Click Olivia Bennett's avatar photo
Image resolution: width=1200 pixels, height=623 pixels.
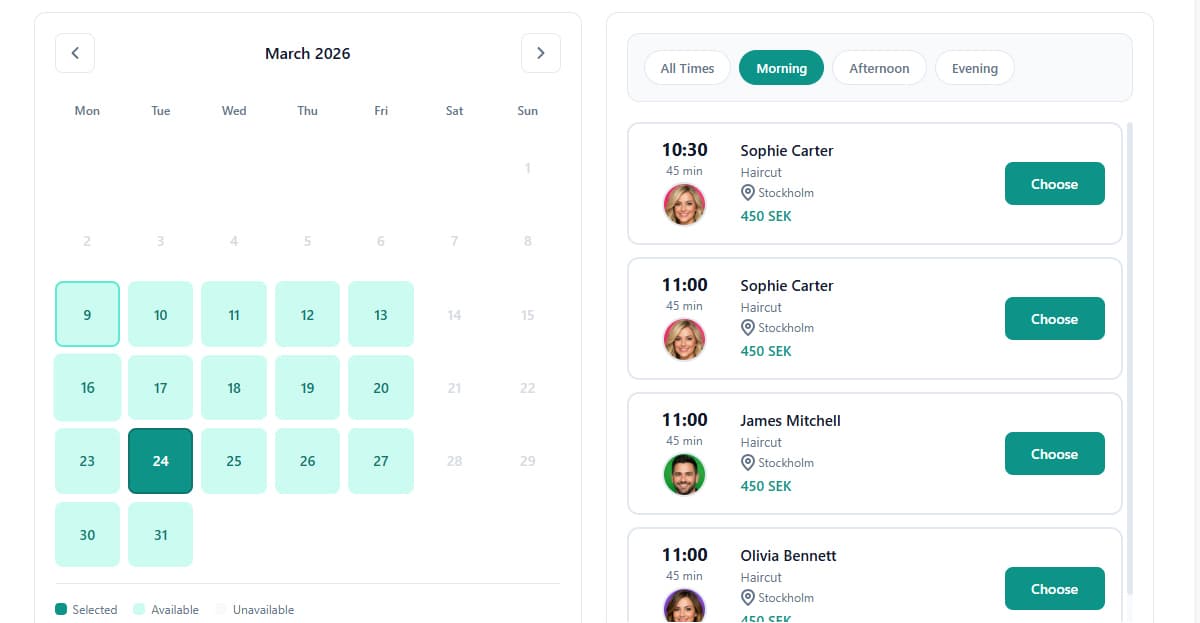[x=684, y=607]
